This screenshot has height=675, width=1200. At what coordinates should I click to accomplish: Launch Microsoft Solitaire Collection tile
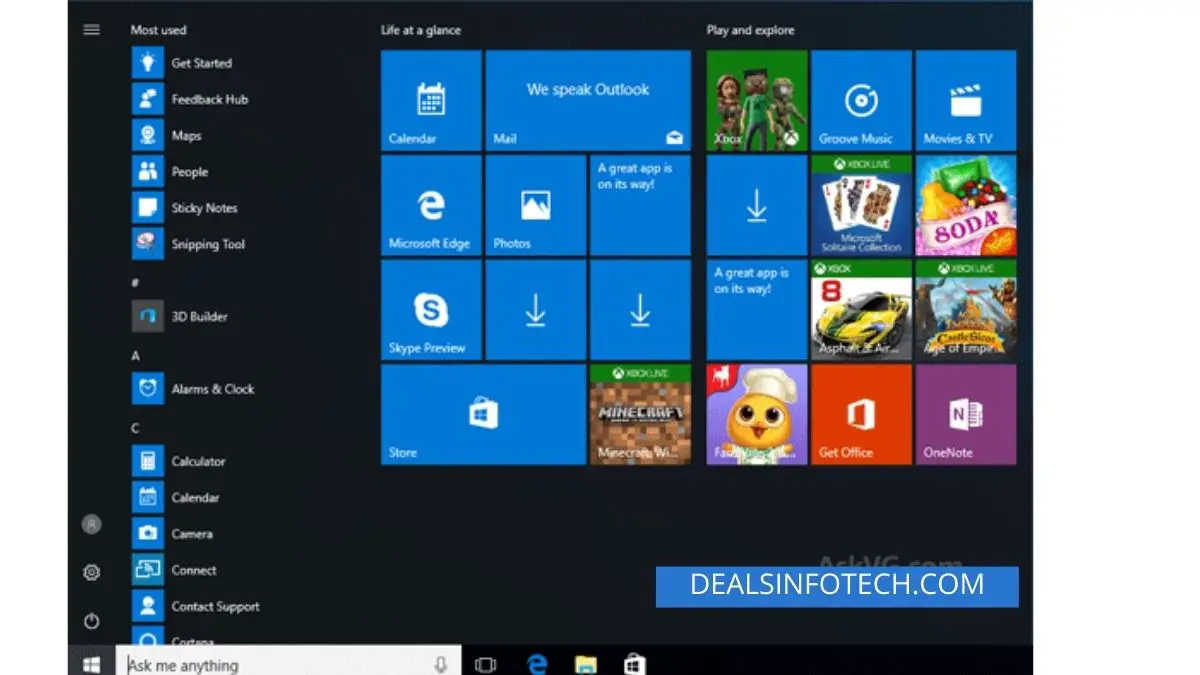click(861, 205)
